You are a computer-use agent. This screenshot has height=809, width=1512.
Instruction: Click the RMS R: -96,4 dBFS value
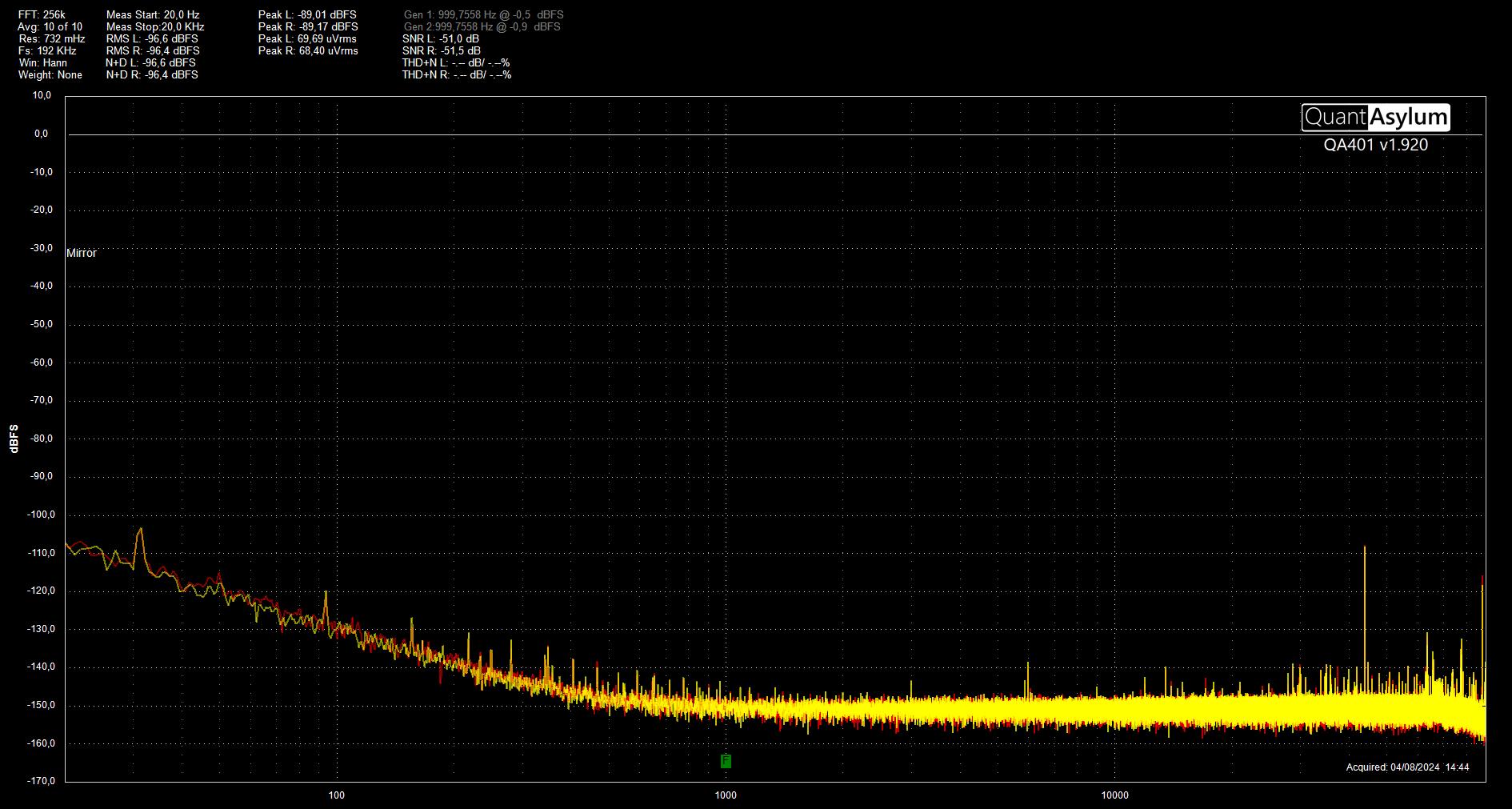153,51
